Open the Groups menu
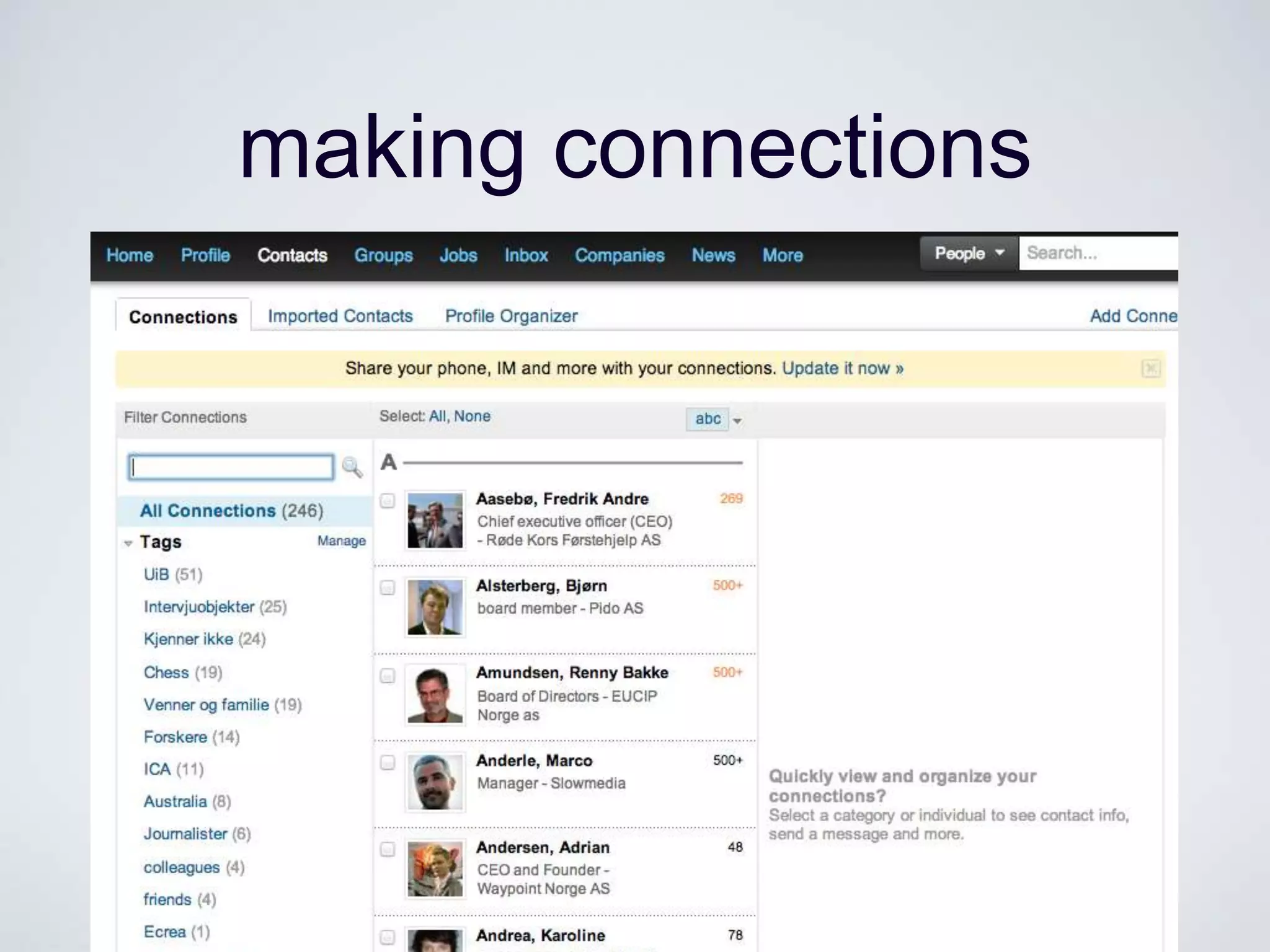 pyautogui.click(x=383, y=255)
